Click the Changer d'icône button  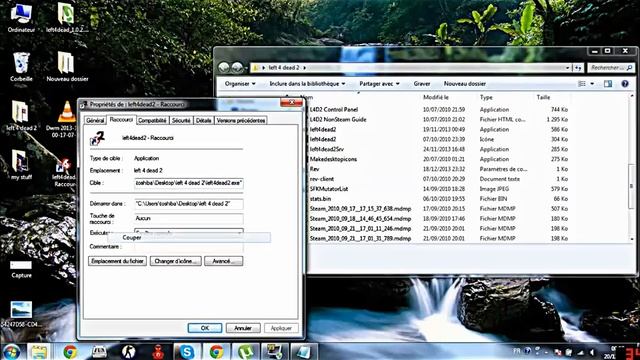[176, 261]
